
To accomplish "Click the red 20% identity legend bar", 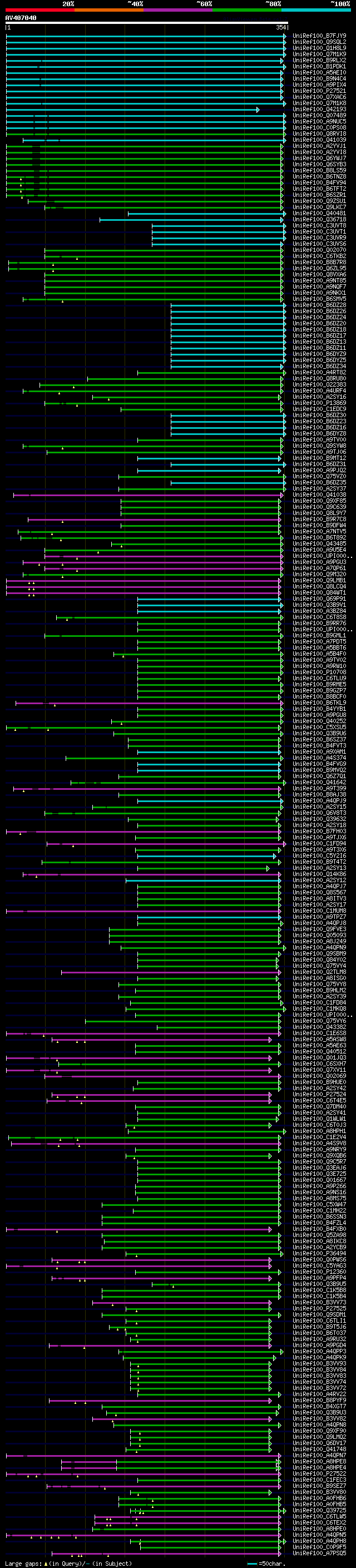I will point(39,10).
